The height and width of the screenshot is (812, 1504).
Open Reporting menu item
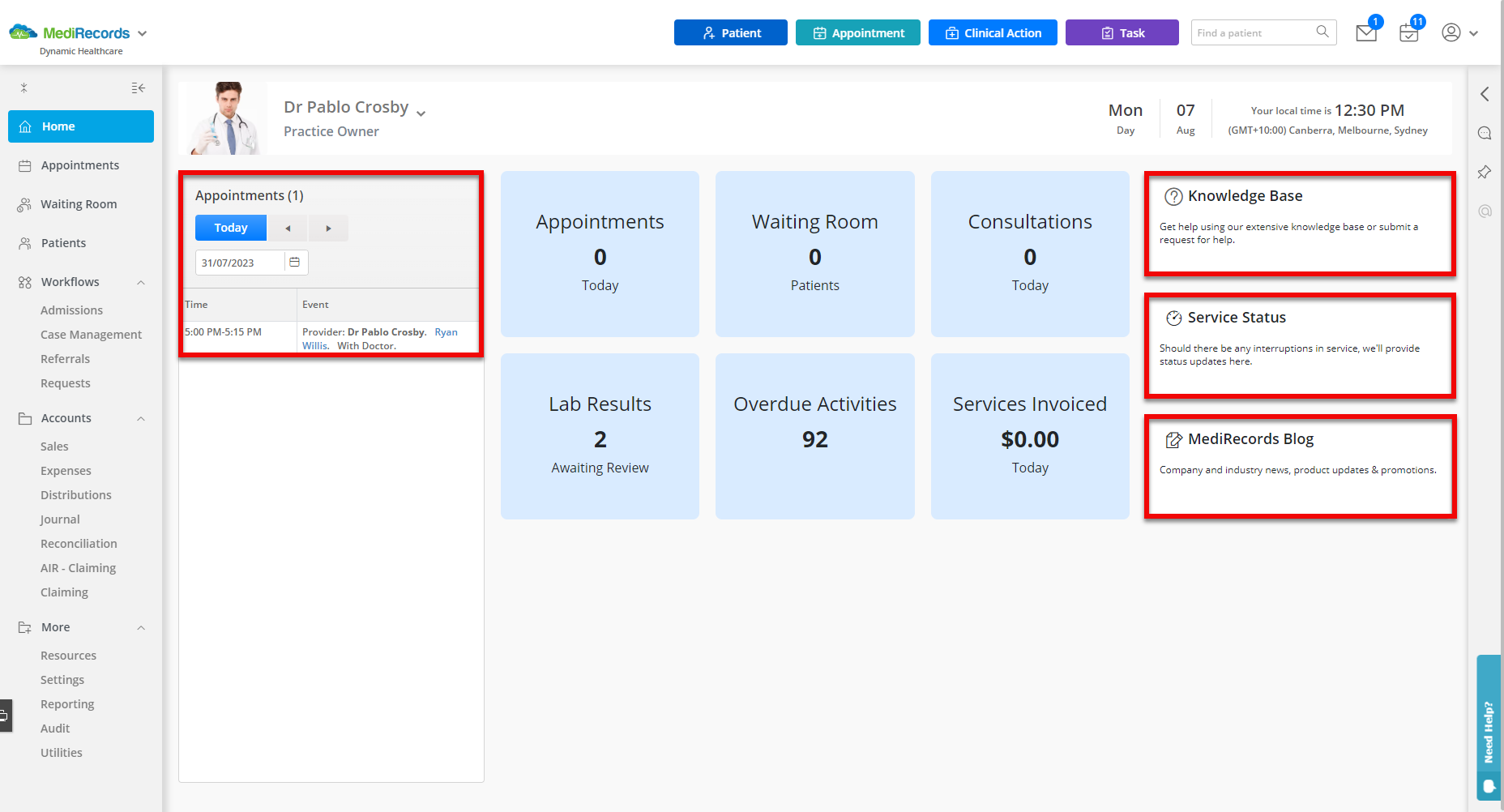point(67,704)
